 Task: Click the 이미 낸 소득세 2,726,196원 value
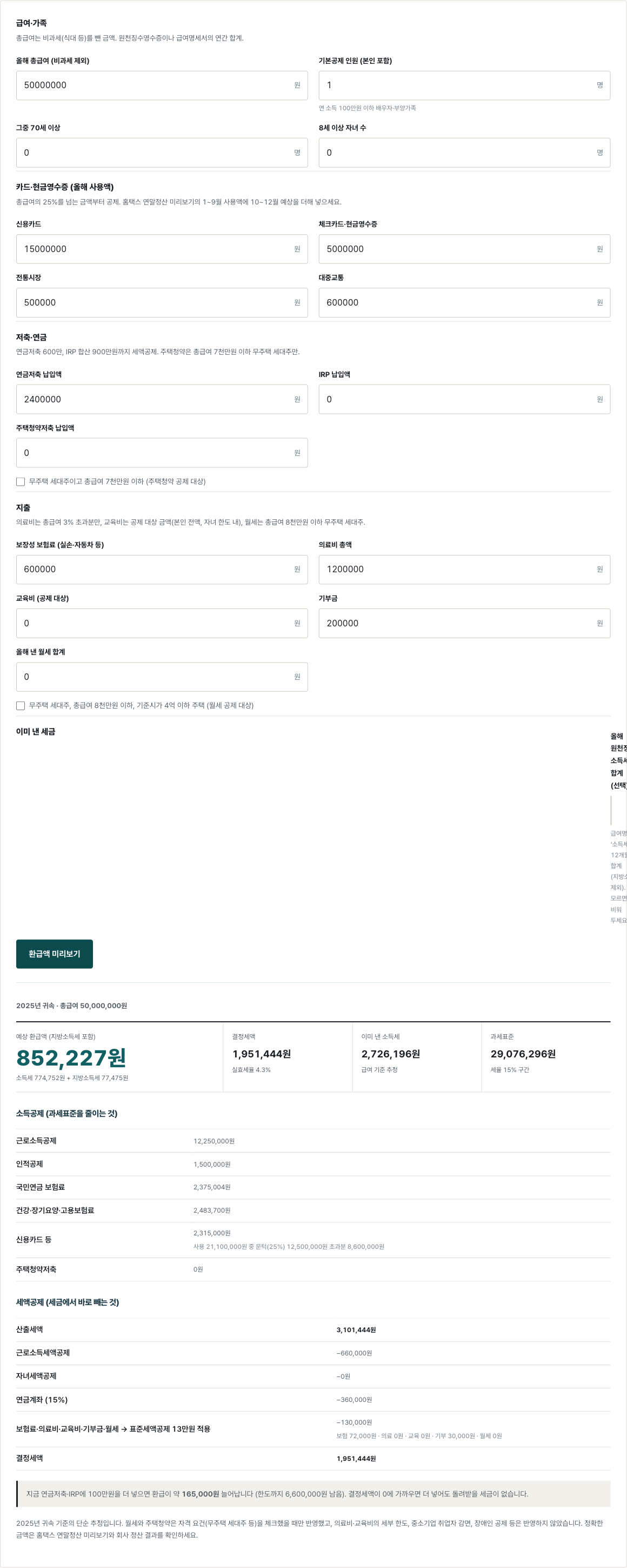pos(390,1054)
